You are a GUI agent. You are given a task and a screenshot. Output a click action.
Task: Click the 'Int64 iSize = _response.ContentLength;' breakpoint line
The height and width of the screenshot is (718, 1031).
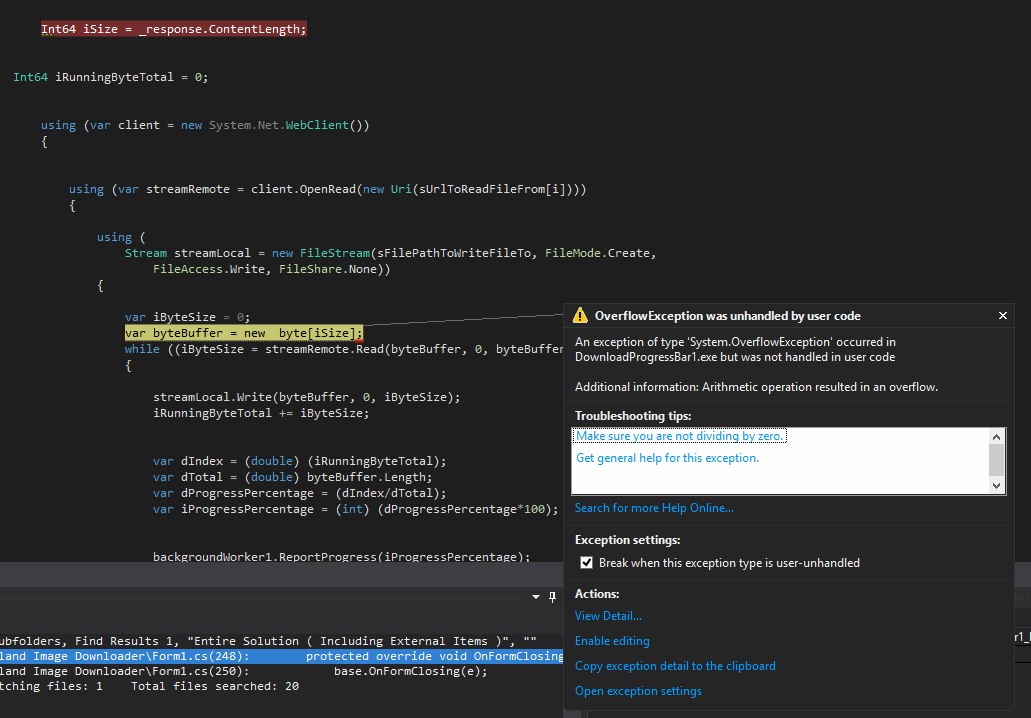point(174,29)
